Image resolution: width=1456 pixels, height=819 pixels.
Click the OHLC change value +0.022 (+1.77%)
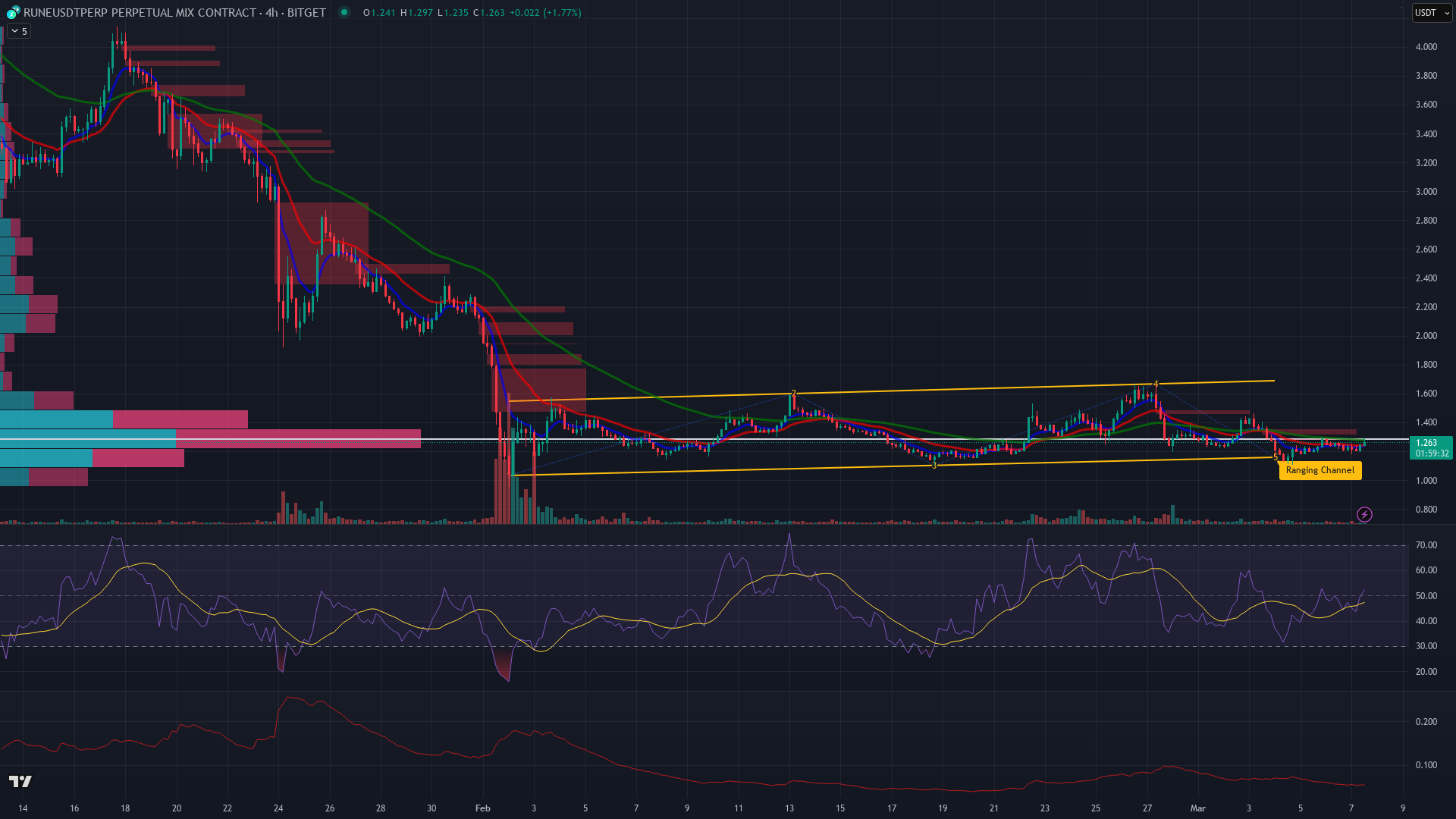coord(544,12)
